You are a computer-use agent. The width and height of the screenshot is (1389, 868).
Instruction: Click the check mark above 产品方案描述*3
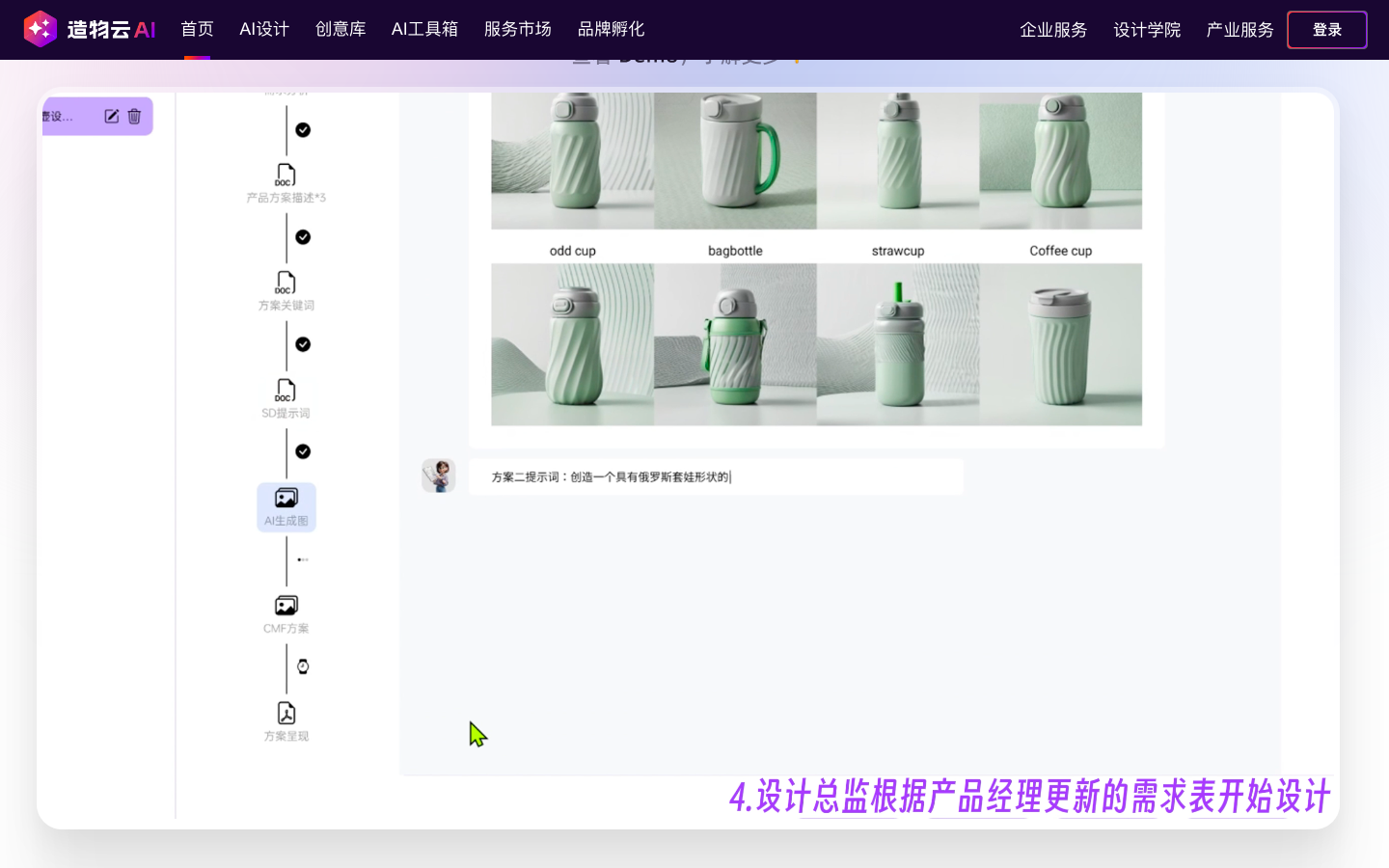point(303,130)
